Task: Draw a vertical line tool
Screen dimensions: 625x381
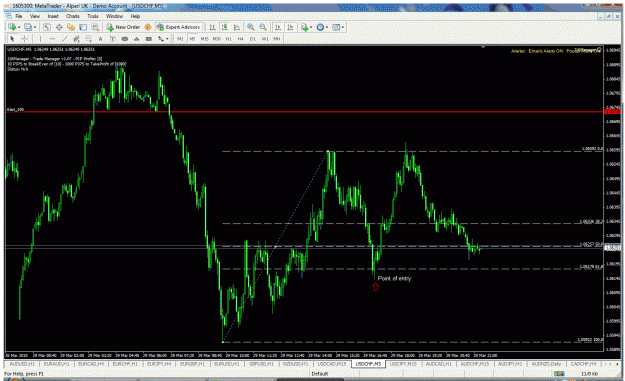Action: pyautogui.click(x=40, y=39)
